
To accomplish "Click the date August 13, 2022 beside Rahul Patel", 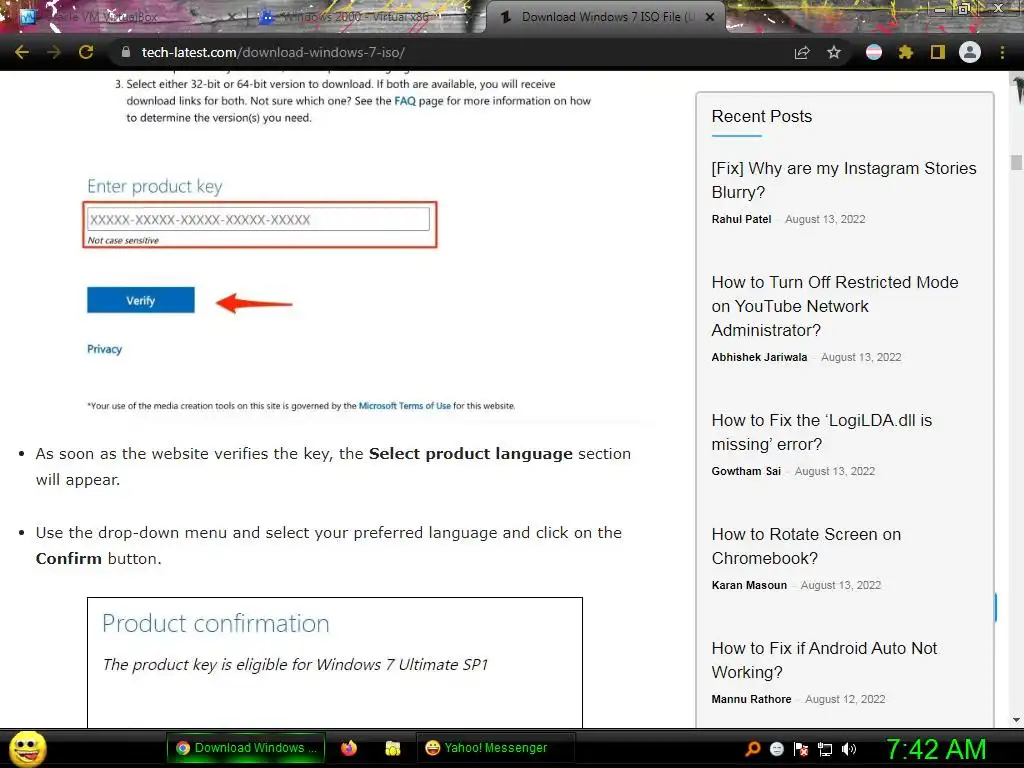I will (x=825, y=219).
